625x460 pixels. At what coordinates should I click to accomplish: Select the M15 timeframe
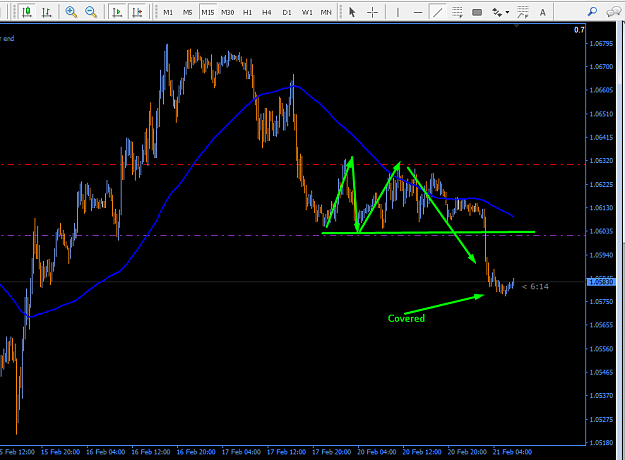[208, 13]
